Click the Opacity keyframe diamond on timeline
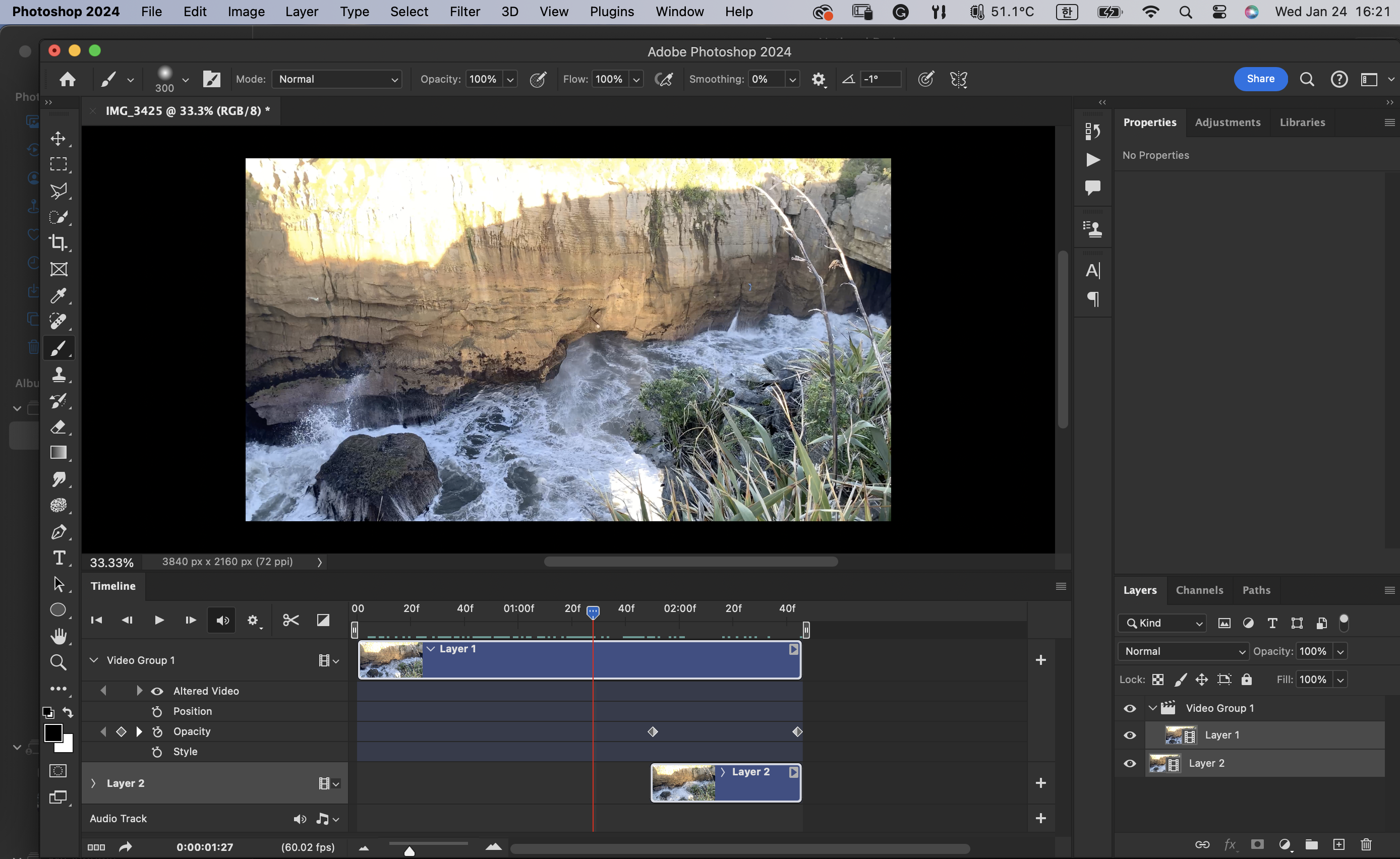Viewport: 1400px width, 859px height. 652,732
